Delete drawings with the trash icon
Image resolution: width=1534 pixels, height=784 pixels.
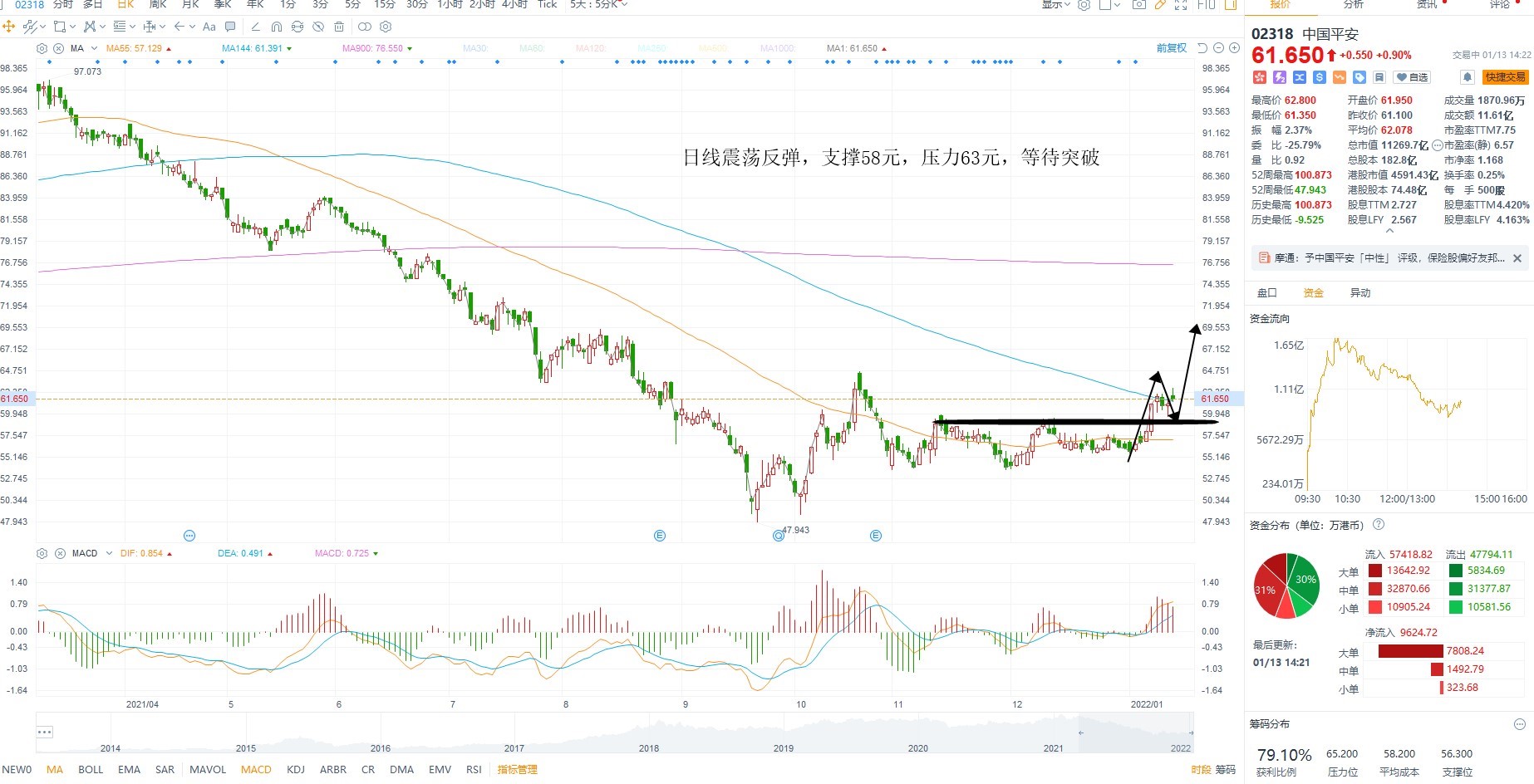(x=339, y=27)
